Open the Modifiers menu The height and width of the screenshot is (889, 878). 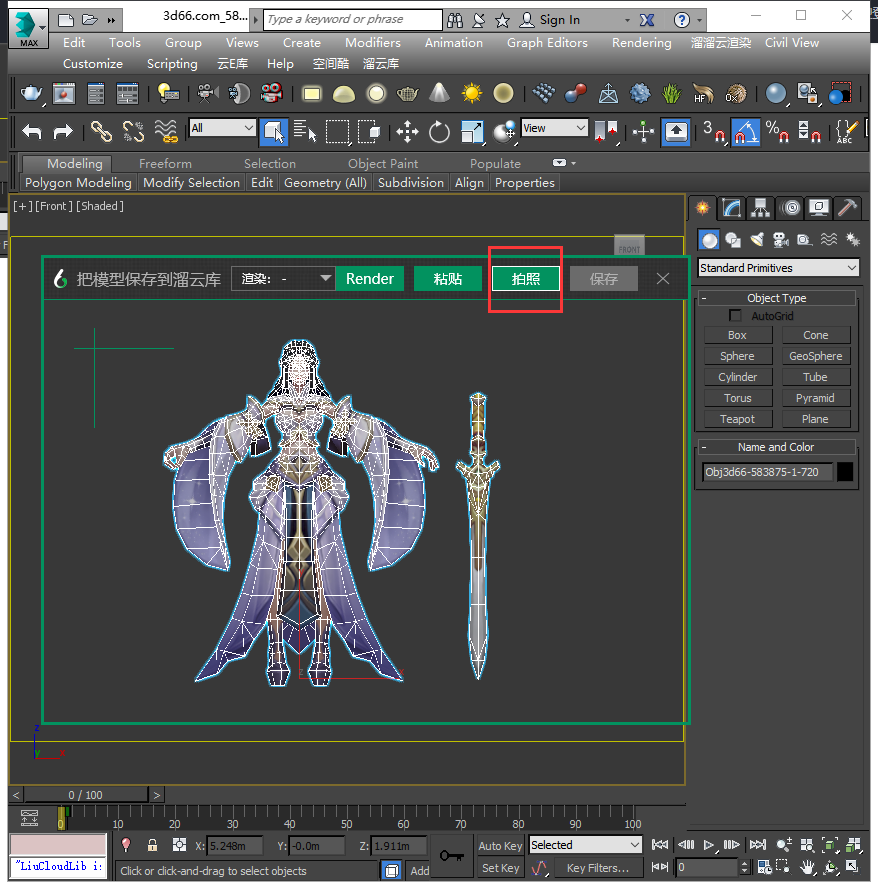coord(373,43)
